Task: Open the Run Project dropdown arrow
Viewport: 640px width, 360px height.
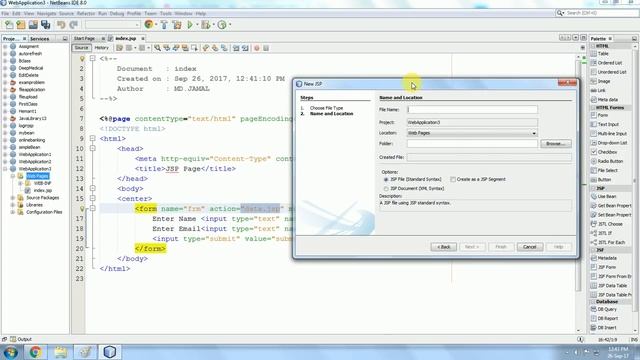Action: click(x=197, y=25)
